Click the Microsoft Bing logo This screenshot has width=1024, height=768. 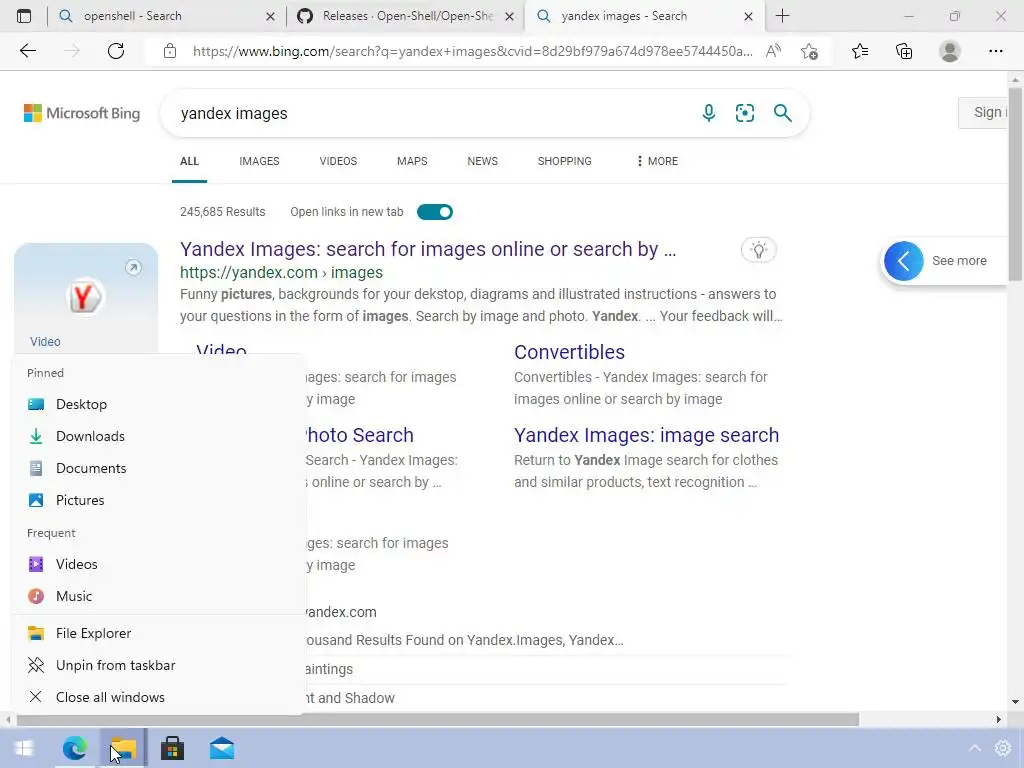point(82,113)
